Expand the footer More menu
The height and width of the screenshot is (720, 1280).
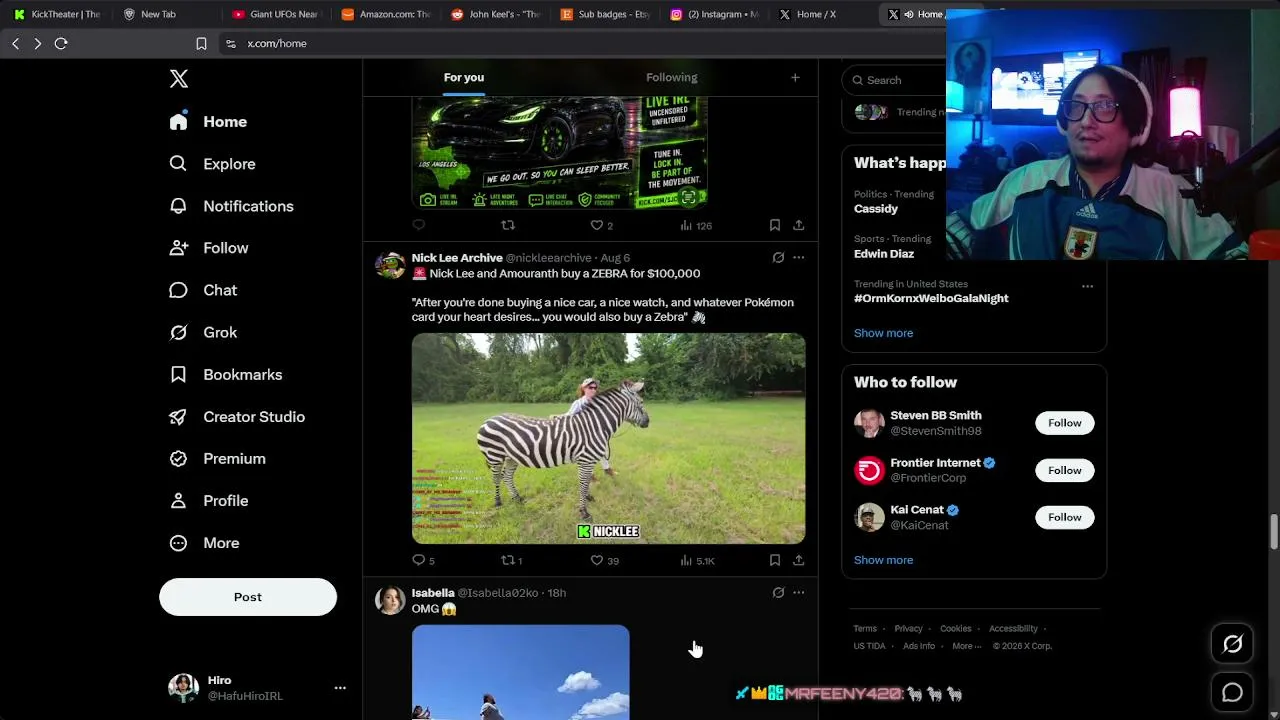tap(967, 646)
